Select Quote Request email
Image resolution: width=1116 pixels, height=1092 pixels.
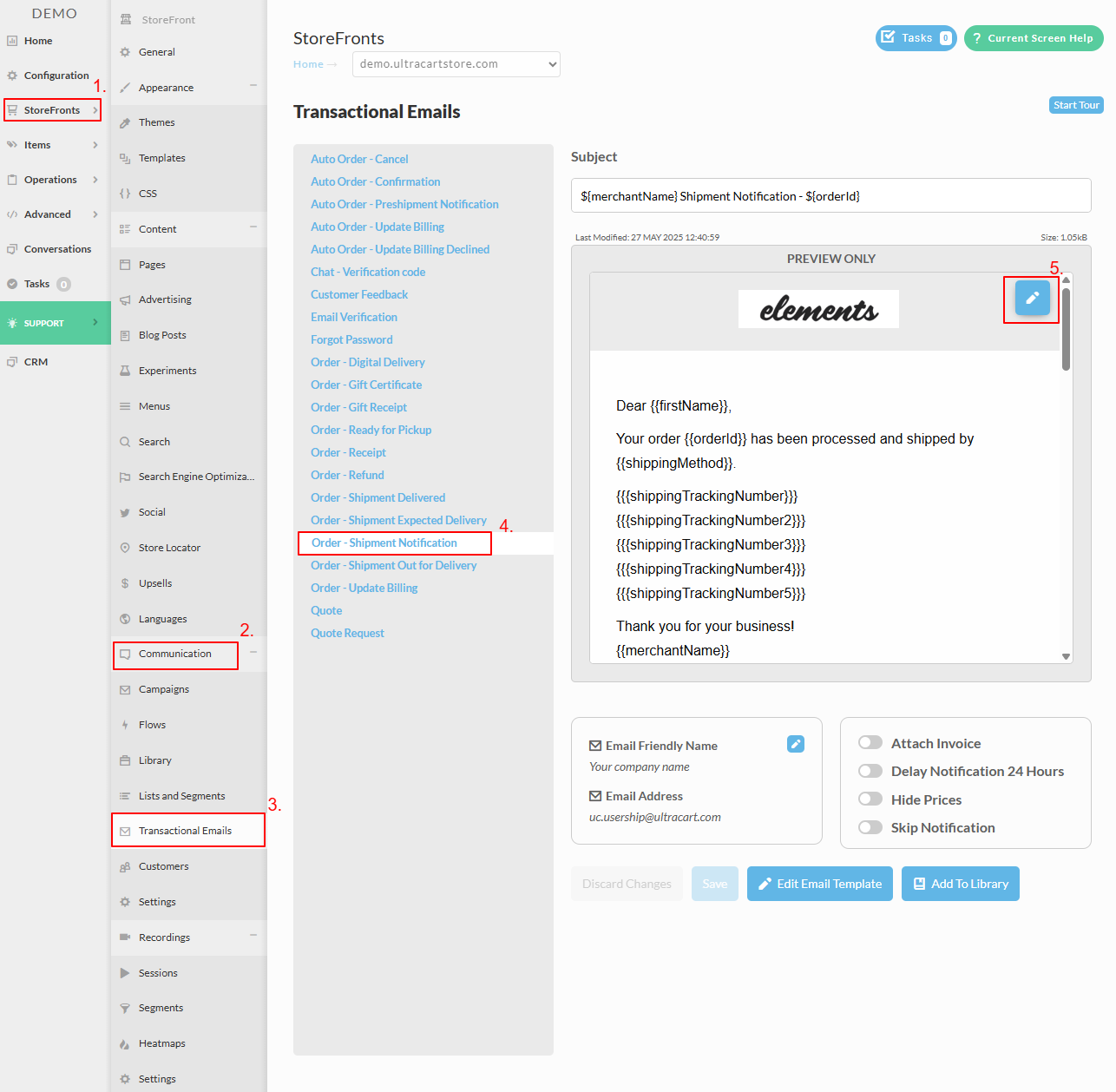347,633
